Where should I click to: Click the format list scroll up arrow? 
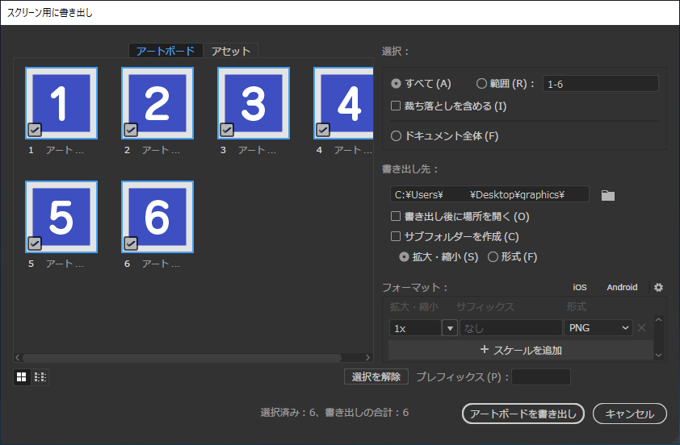(658, 320)
